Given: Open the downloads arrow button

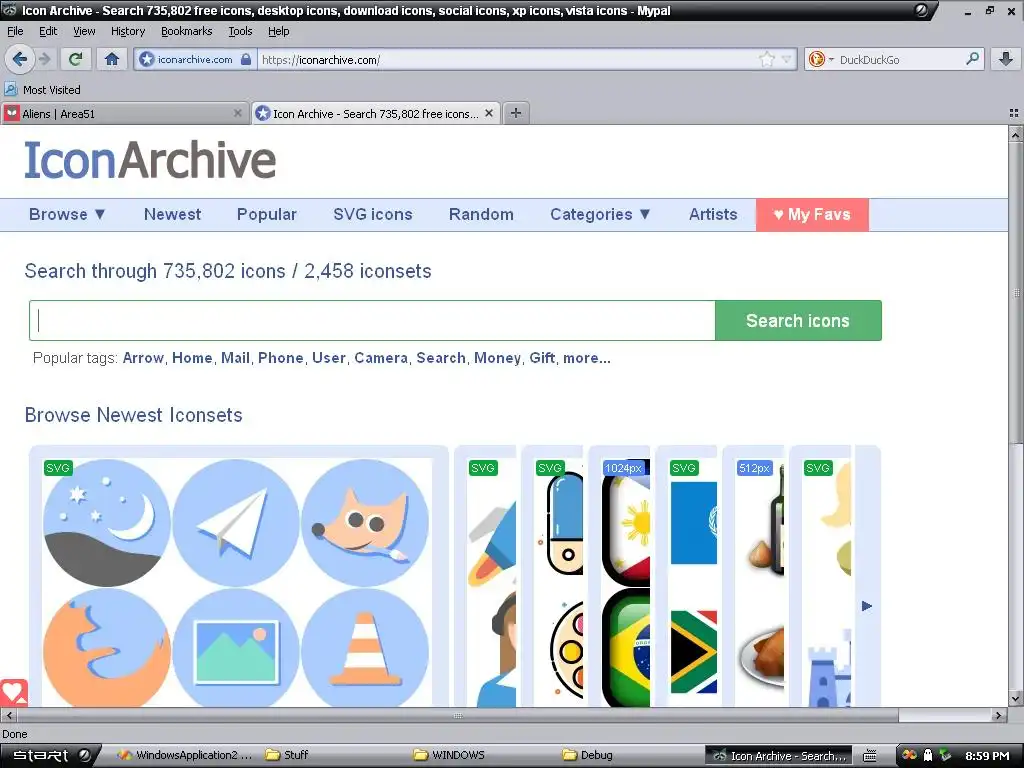Looking at the screenshot, I should (1006, 59).
